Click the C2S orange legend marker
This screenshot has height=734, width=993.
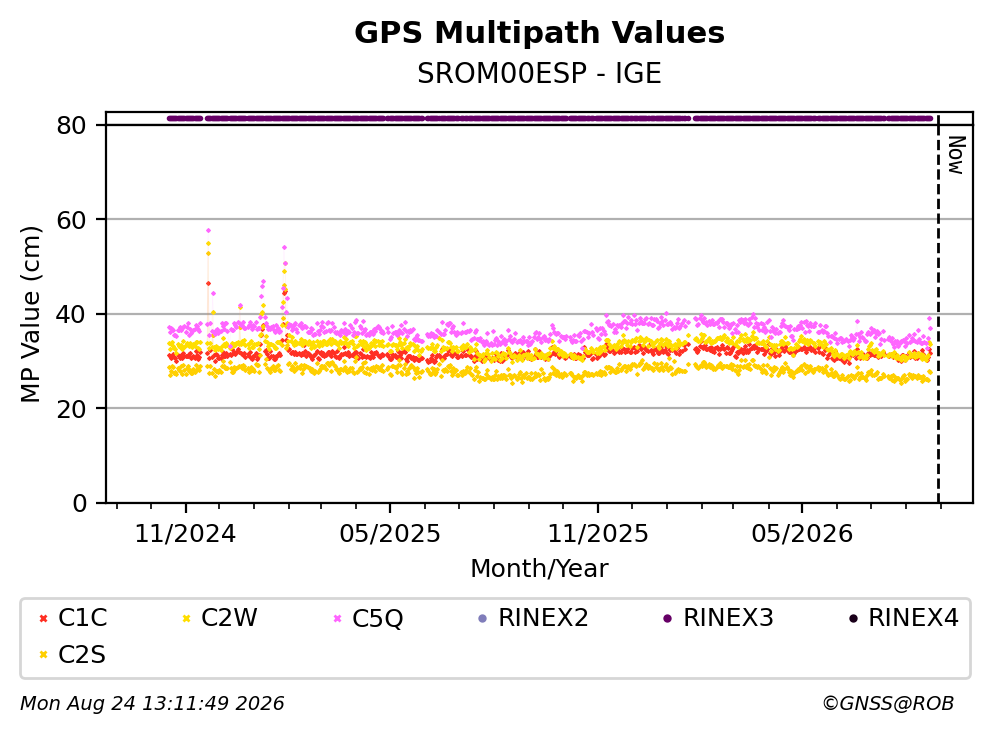click(43, 655)
